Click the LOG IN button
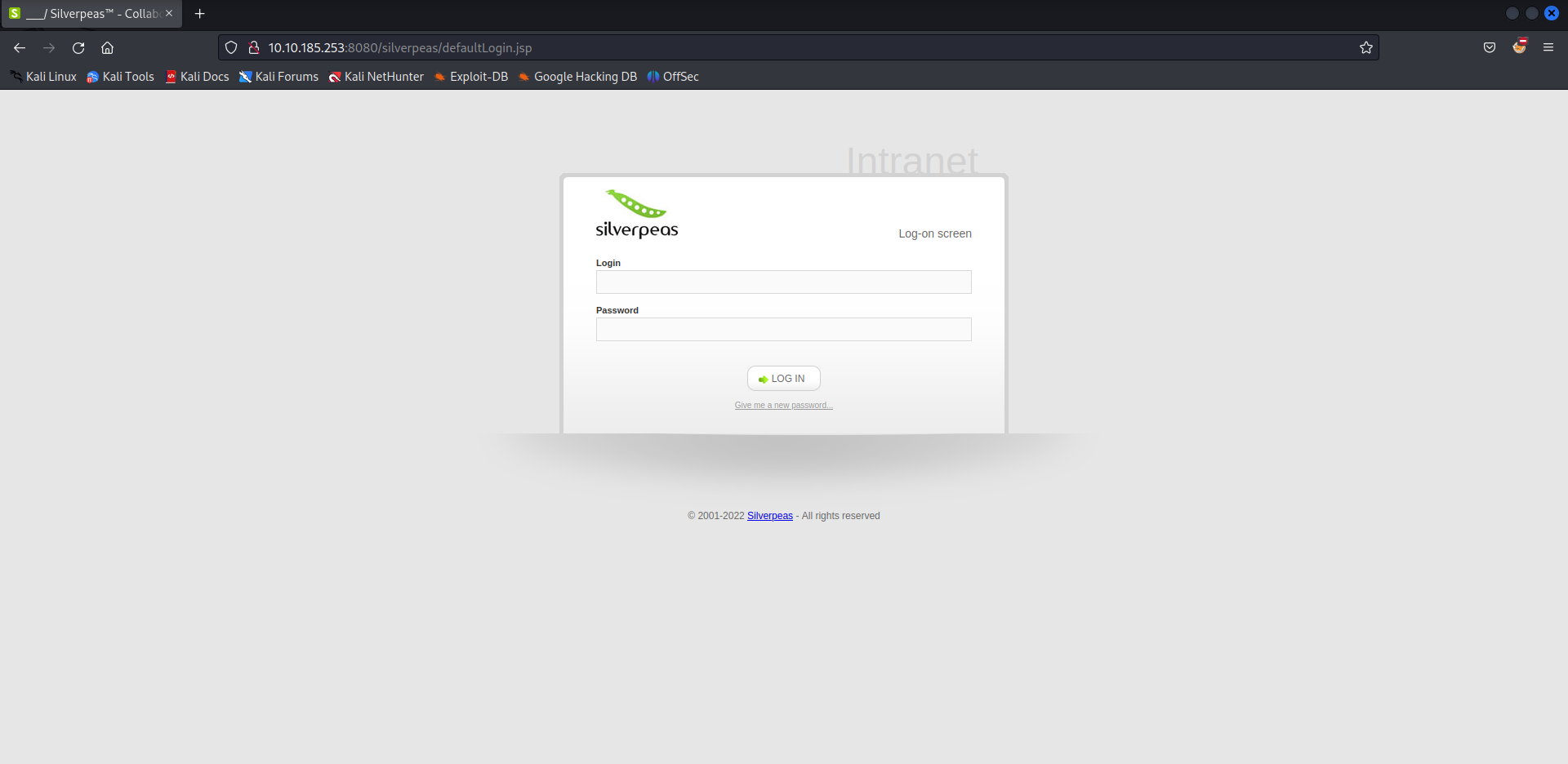Image resolution: width=1568 pixels, height=764 pixels. [784, 379]
